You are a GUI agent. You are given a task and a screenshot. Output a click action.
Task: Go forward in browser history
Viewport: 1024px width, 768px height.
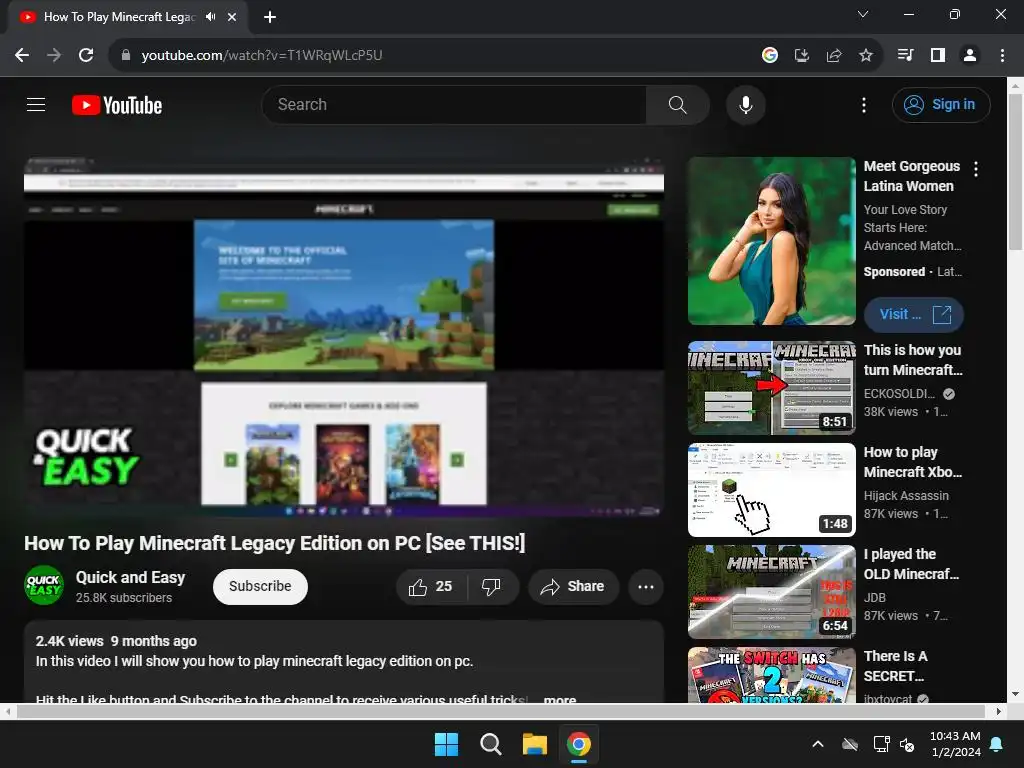point(54,56)
